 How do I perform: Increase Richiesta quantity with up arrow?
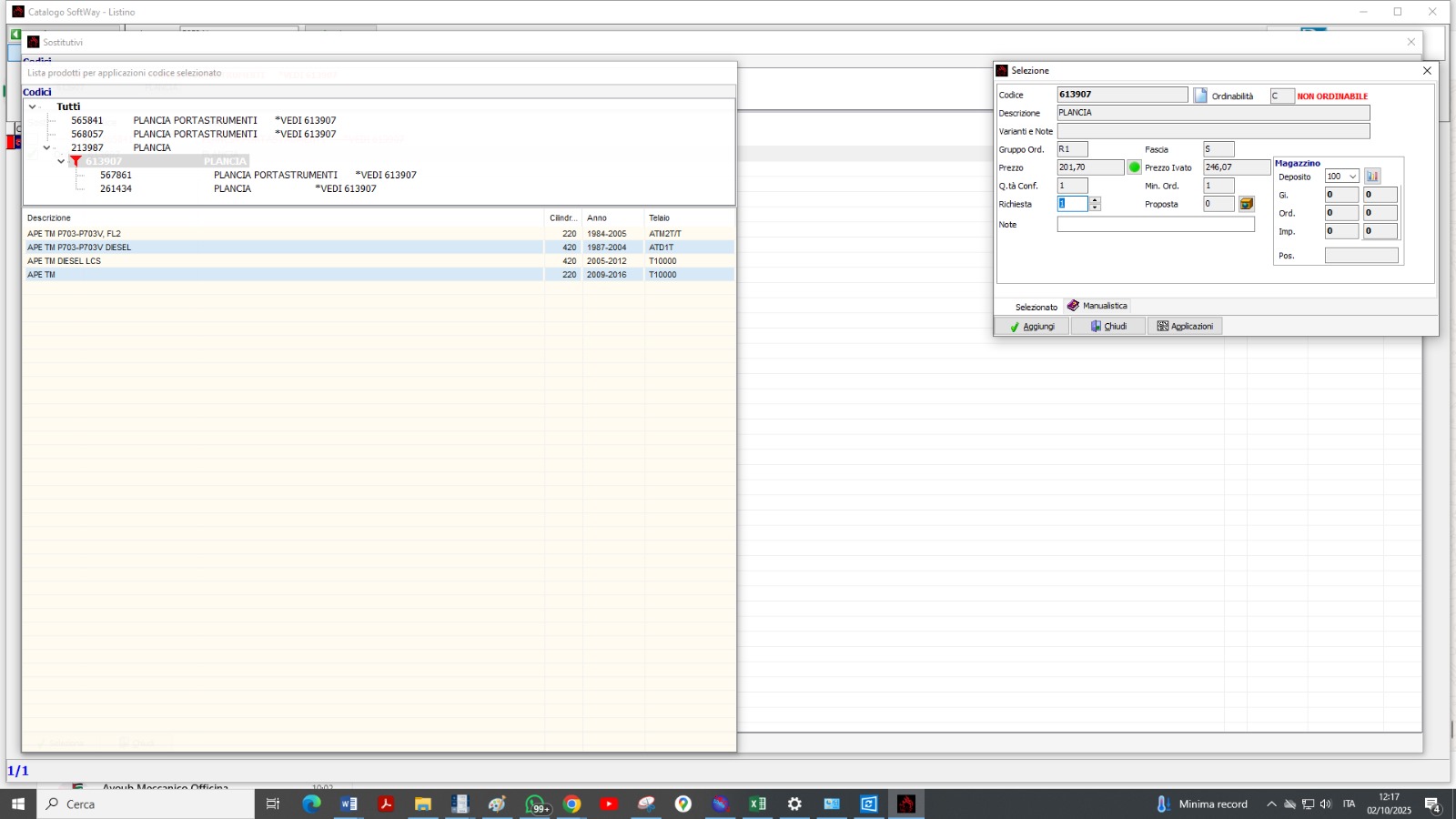pyautogui.click(x=1095, y=200)
